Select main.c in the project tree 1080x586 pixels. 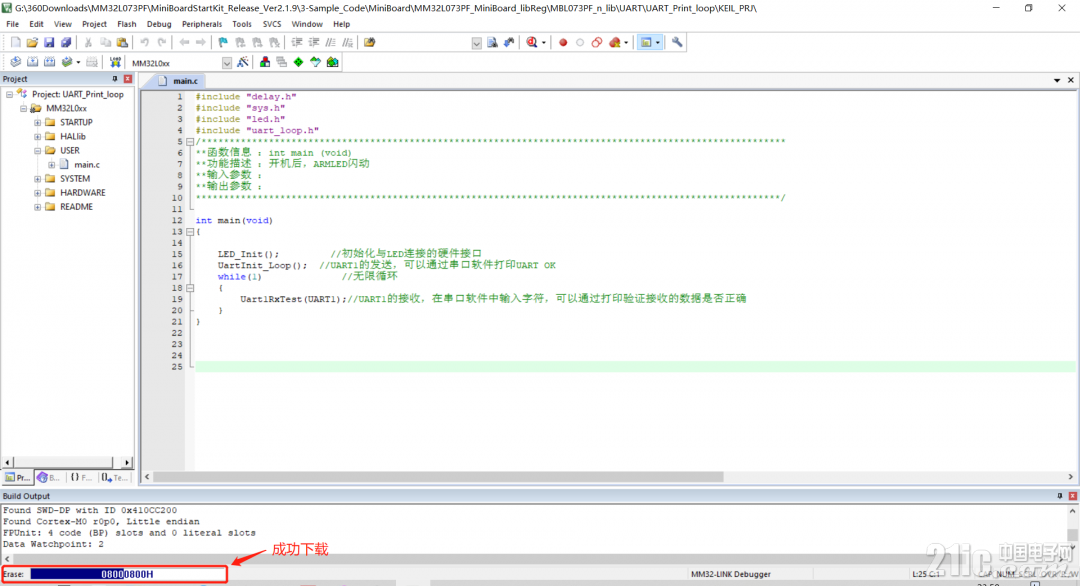pyautogui.click(x=87, y=165)
